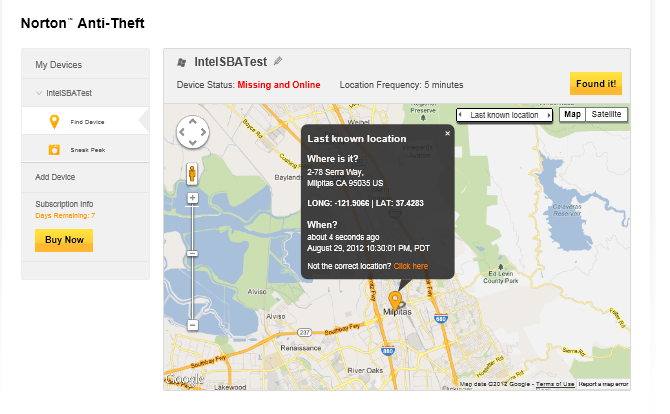The image size is (670, 414).
Task: Open Find Device in the sidebar
Action: point(85,121)
